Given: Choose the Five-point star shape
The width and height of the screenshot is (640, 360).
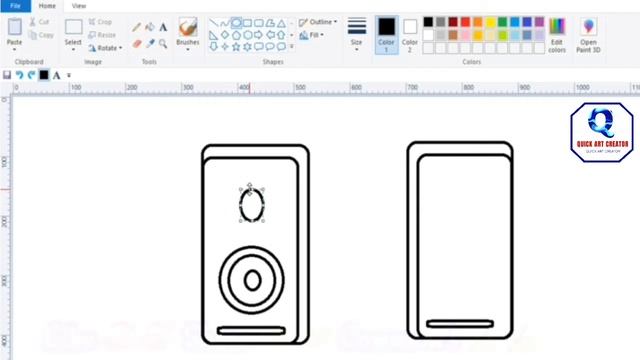Looking at the screenshot, I should pos(236,47).
